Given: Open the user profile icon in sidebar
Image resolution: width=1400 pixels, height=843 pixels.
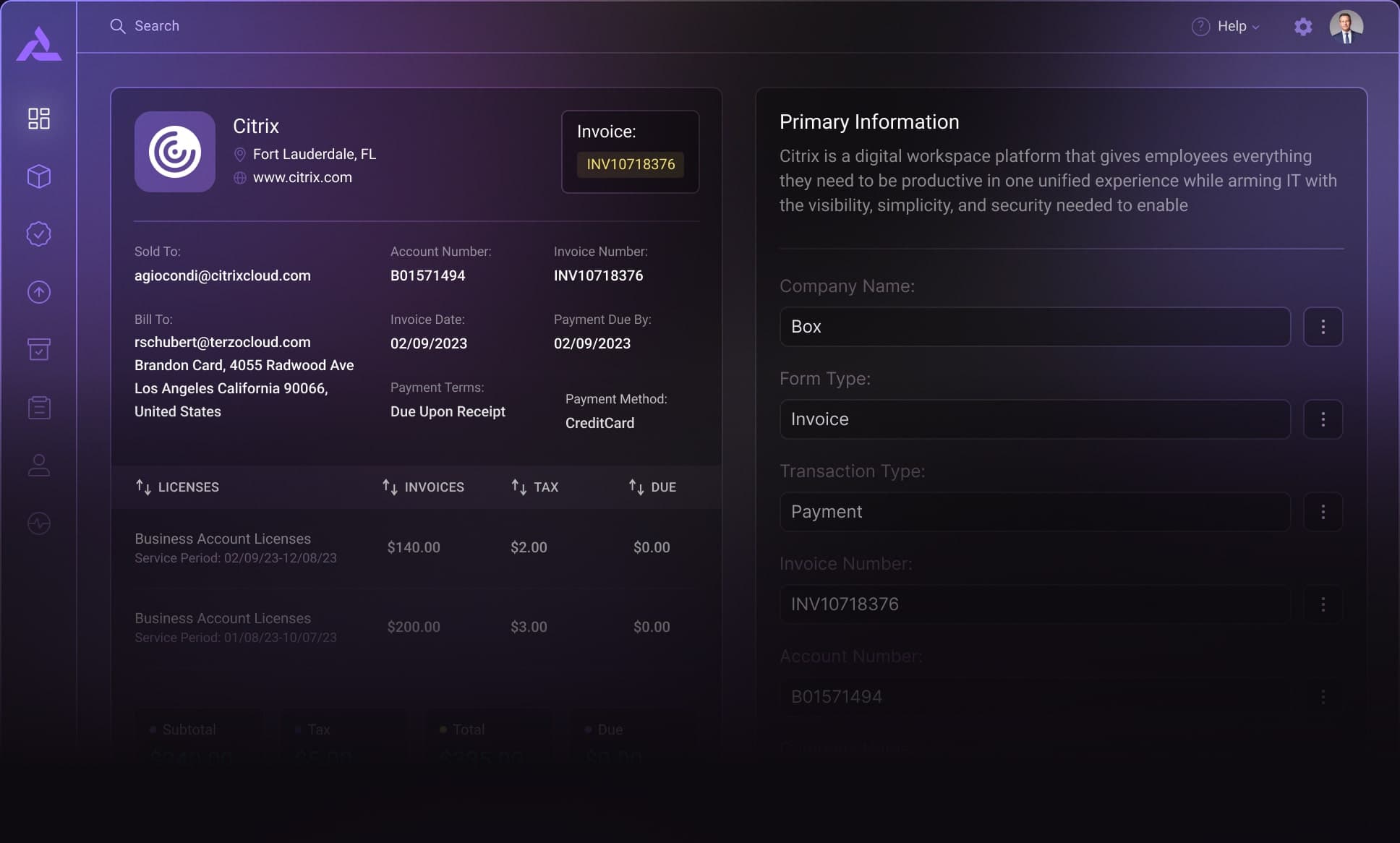Looking at the screenshot, I should click(x=39, y=466).
